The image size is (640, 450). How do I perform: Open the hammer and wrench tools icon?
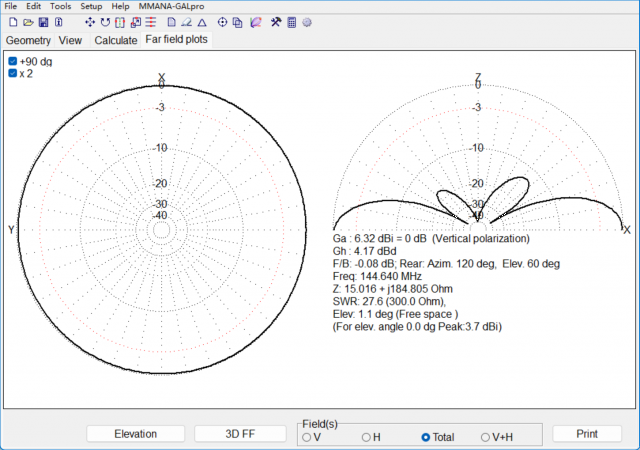click(x=275, y=22)
